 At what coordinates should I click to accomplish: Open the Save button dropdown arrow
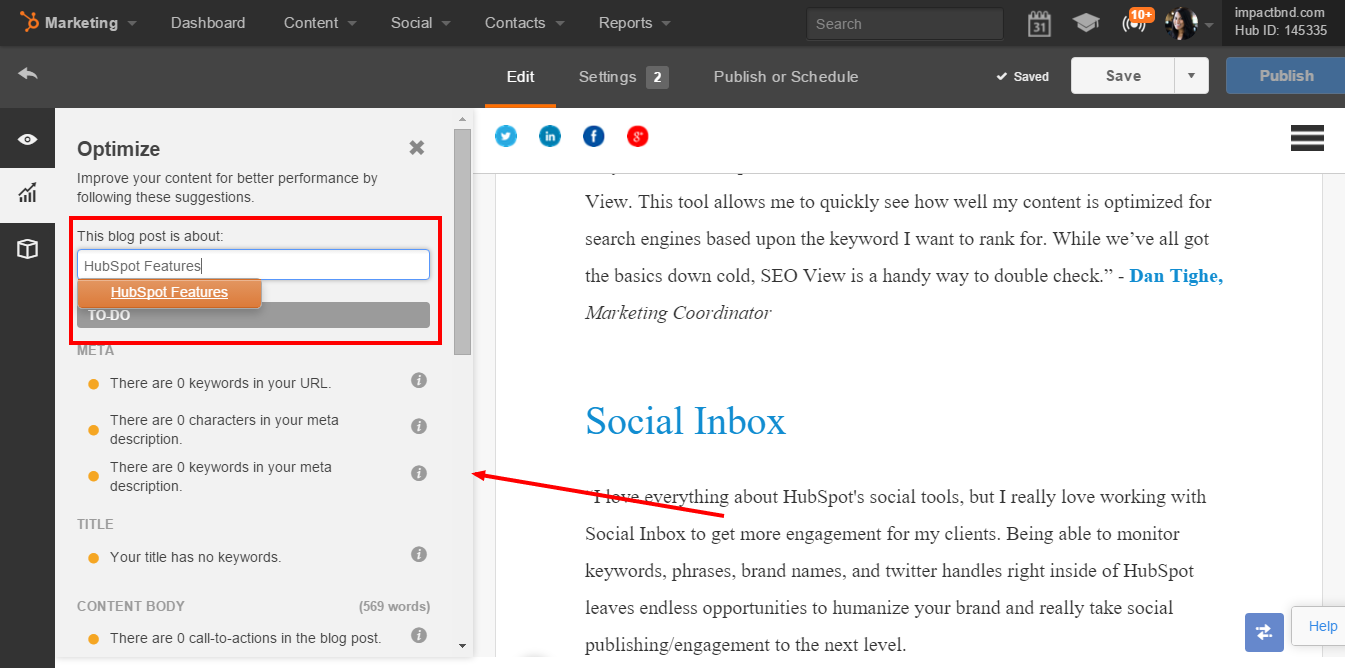pos(1191,75)
